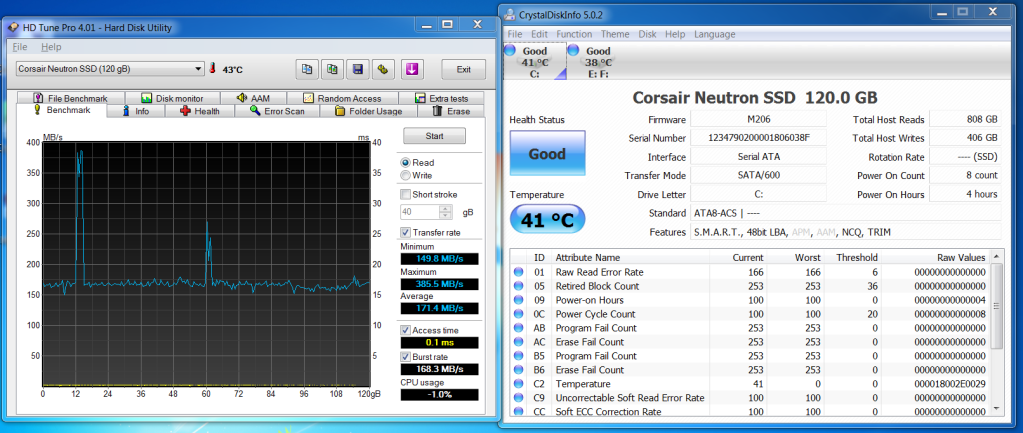Click the Attribute Name column header

tap(630, 258)
